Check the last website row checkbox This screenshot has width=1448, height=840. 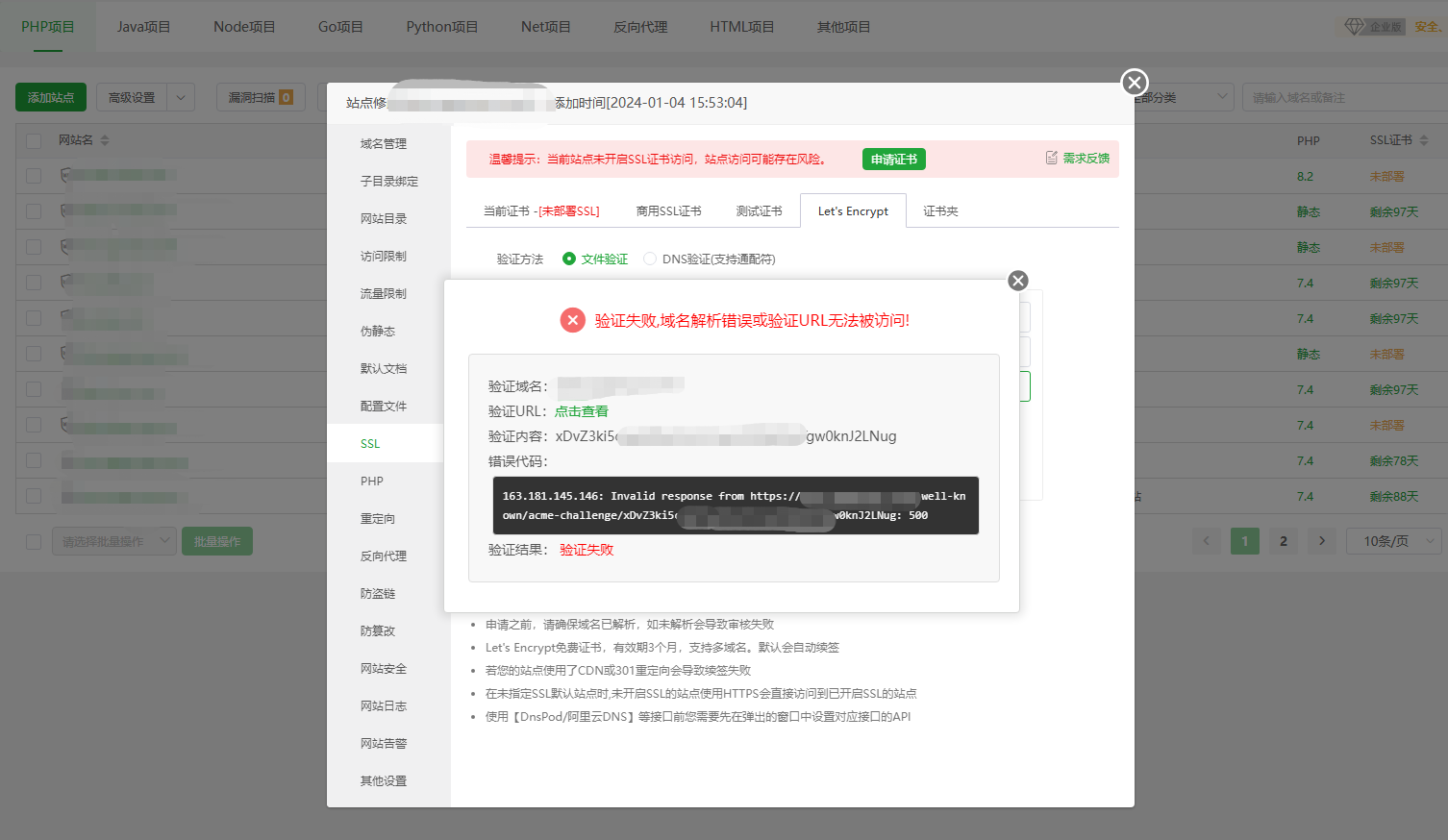point(34,496)
